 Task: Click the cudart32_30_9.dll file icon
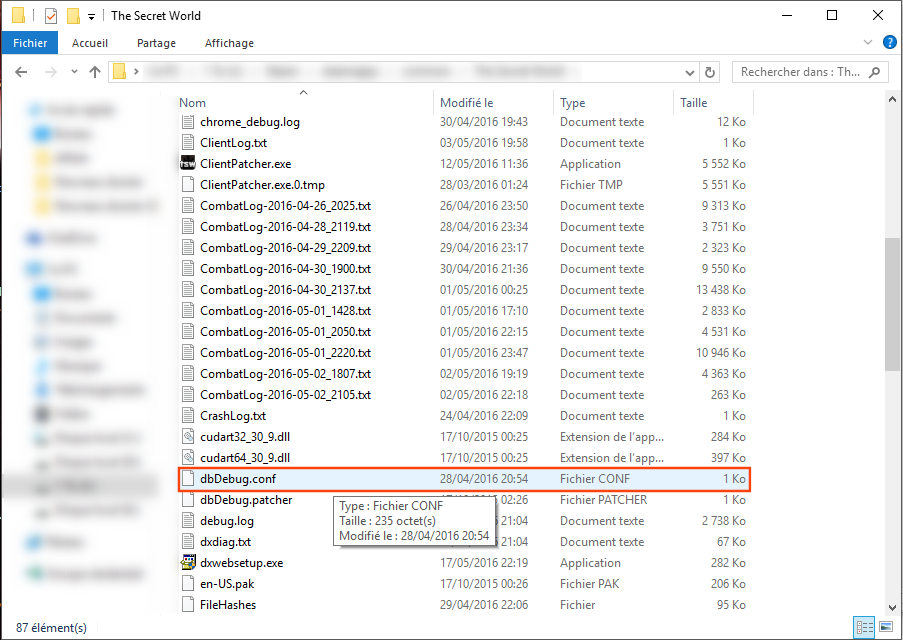coord(188,437)
